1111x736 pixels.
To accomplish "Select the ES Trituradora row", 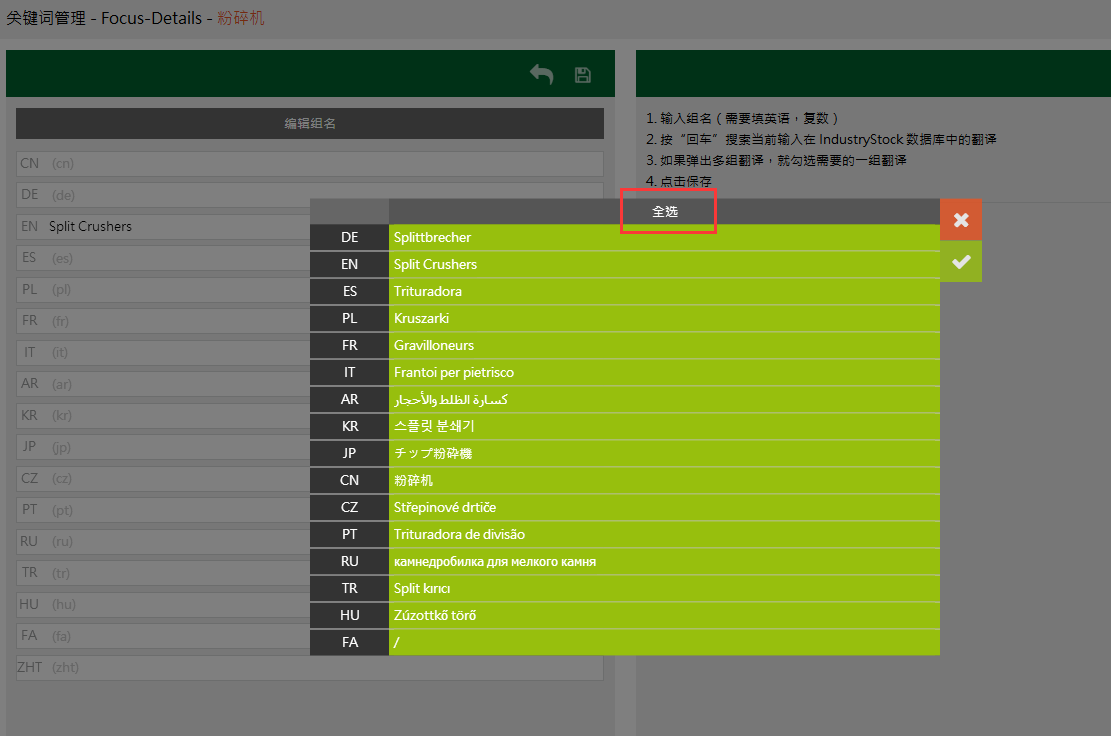I will (664, 292).
